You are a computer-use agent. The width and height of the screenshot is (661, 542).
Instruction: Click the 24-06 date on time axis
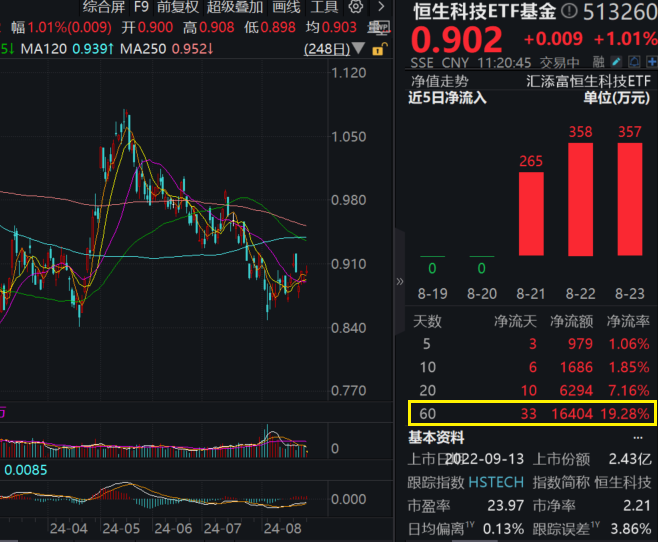tap(173, 528)
